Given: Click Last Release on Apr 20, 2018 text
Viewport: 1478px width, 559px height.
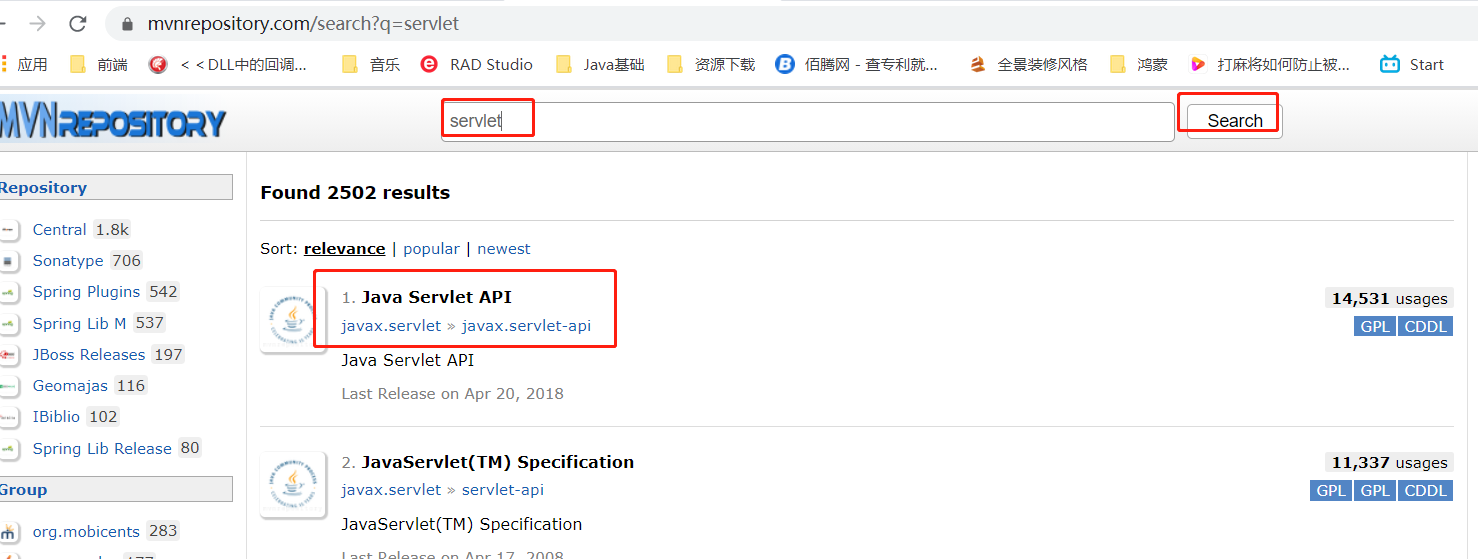Looking at the screenshot, I should (x=453, y=394).
